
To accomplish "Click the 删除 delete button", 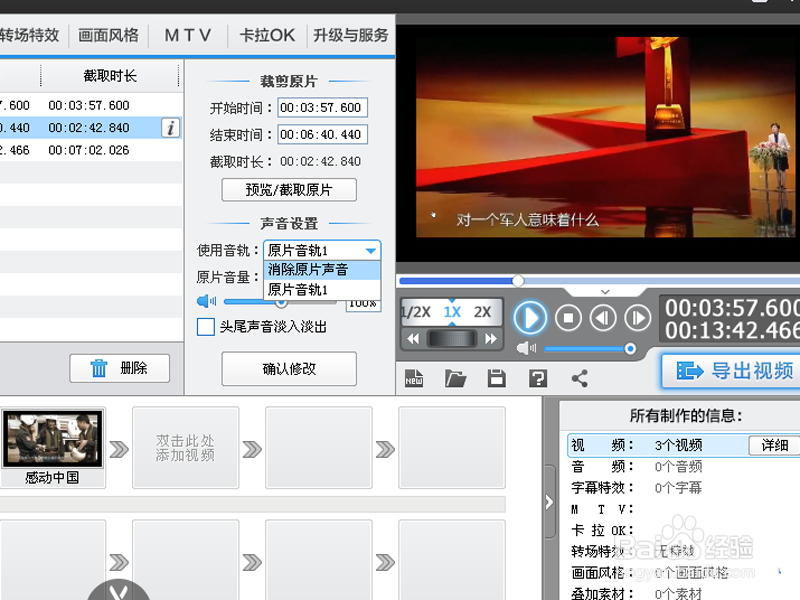I will pyautogui.click(x=119, y=368).
